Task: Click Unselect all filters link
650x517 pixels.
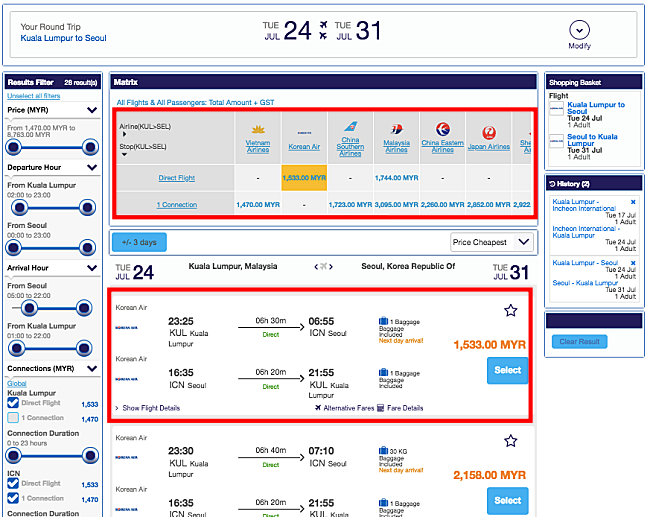Action: [34, 96]
